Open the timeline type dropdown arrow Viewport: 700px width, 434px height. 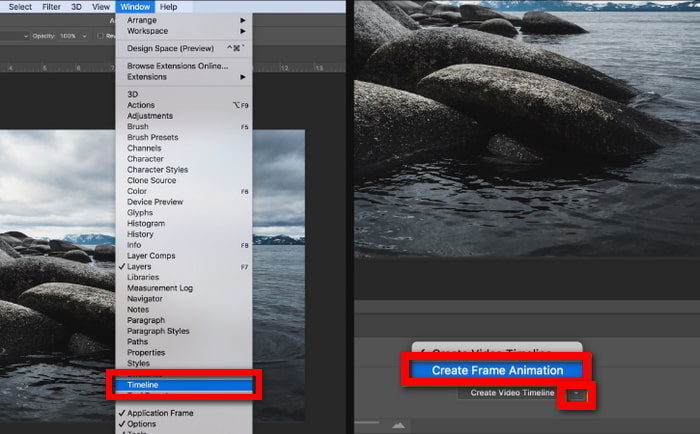(576, 394)
